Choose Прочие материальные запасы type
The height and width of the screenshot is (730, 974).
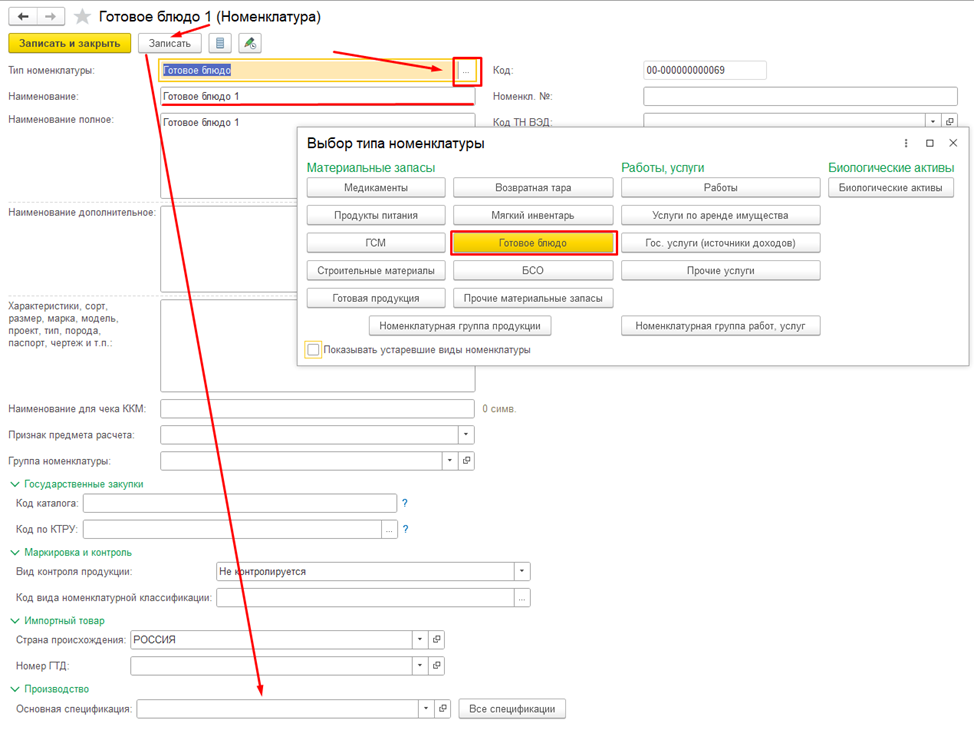click(x=533, y=298)
